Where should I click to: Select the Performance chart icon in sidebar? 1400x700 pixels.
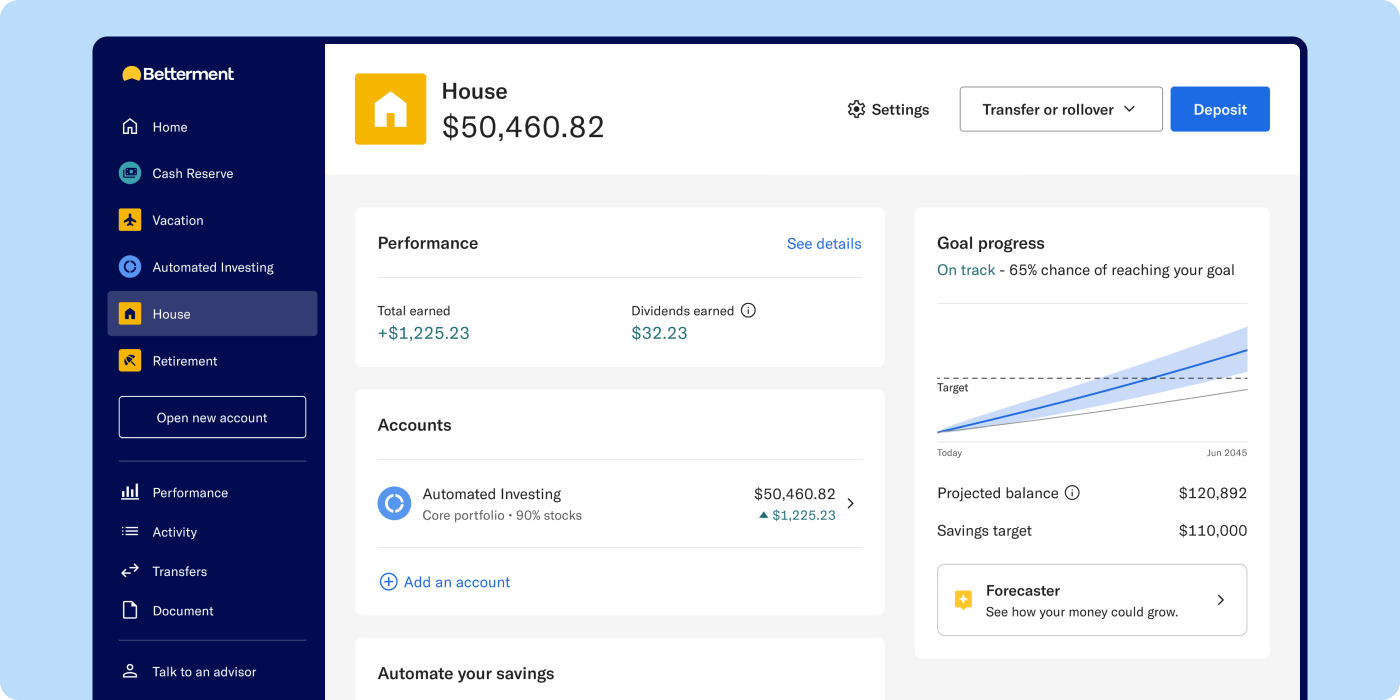130,492
